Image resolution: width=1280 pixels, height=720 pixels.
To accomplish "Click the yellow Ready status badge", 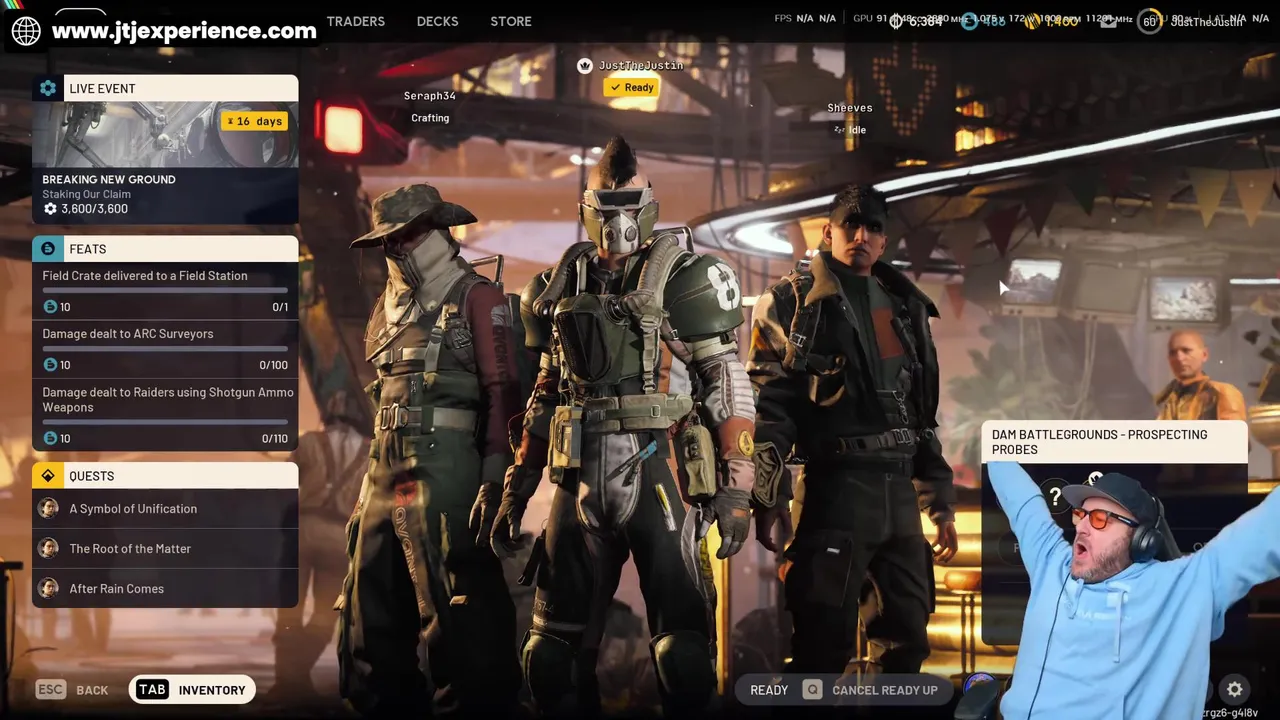I will point(631,88).
